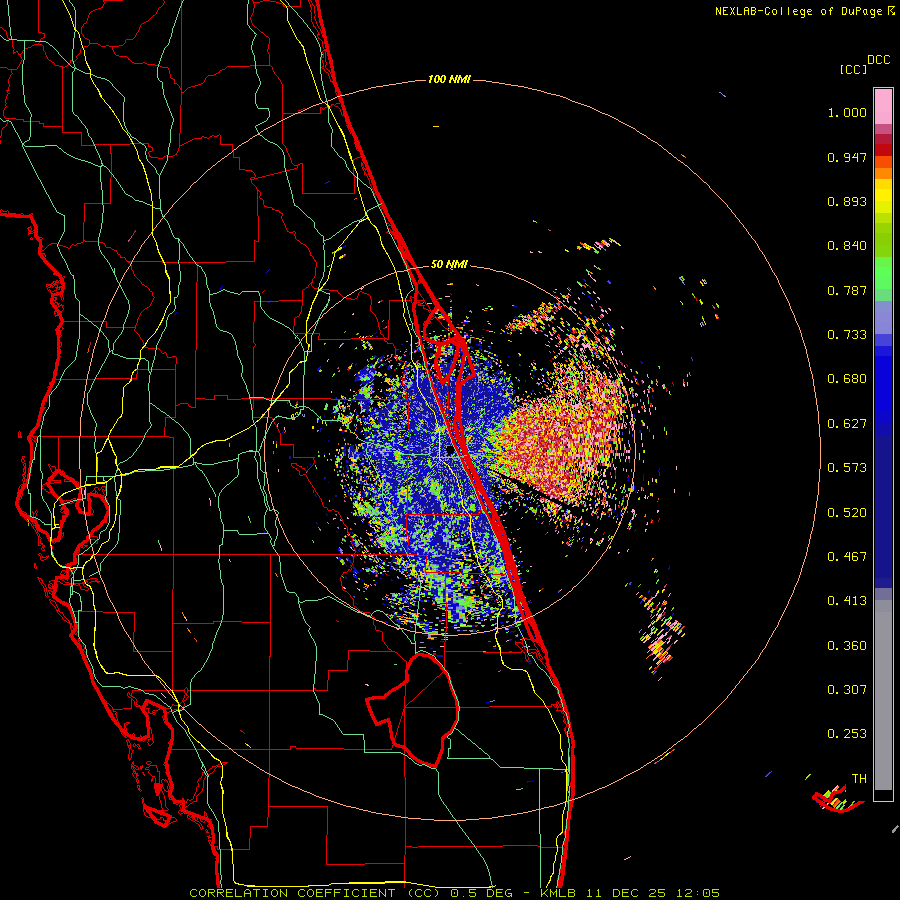Click the KMLB radar site marker at center

[x=450, y=451]
